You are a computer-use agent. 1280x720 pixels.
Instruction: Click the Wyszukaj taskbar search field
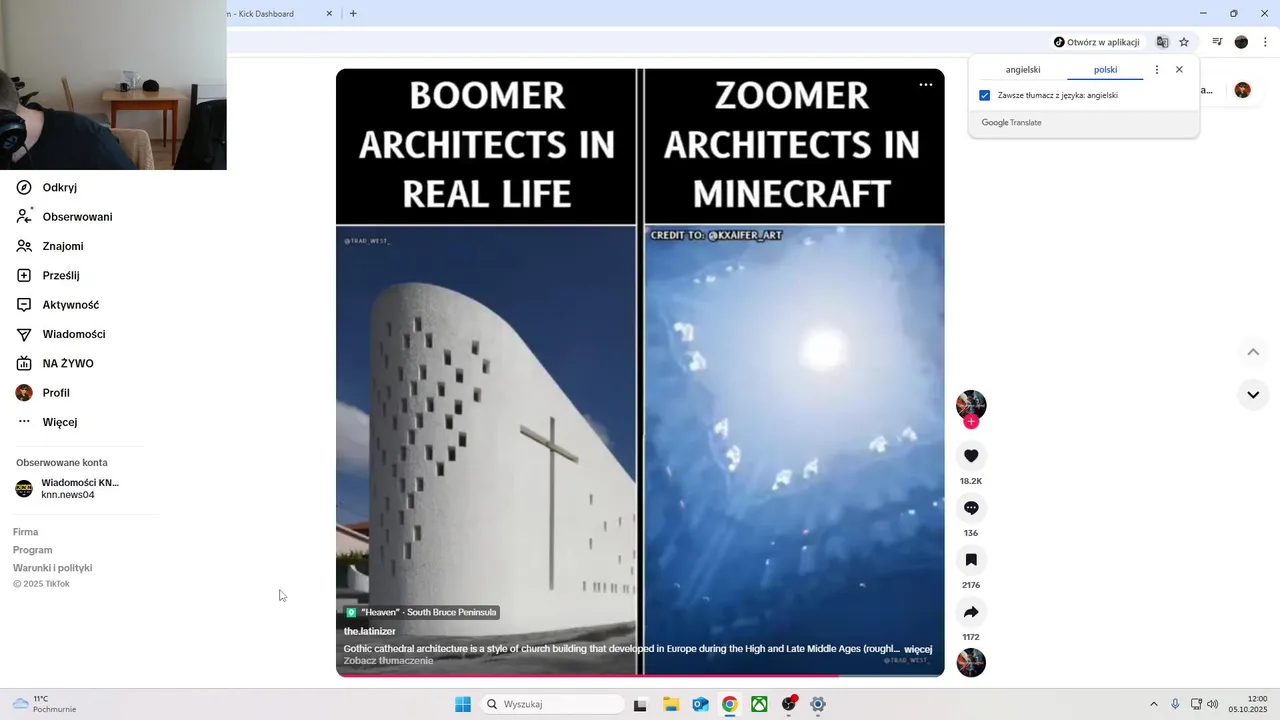tap(553, 704)
